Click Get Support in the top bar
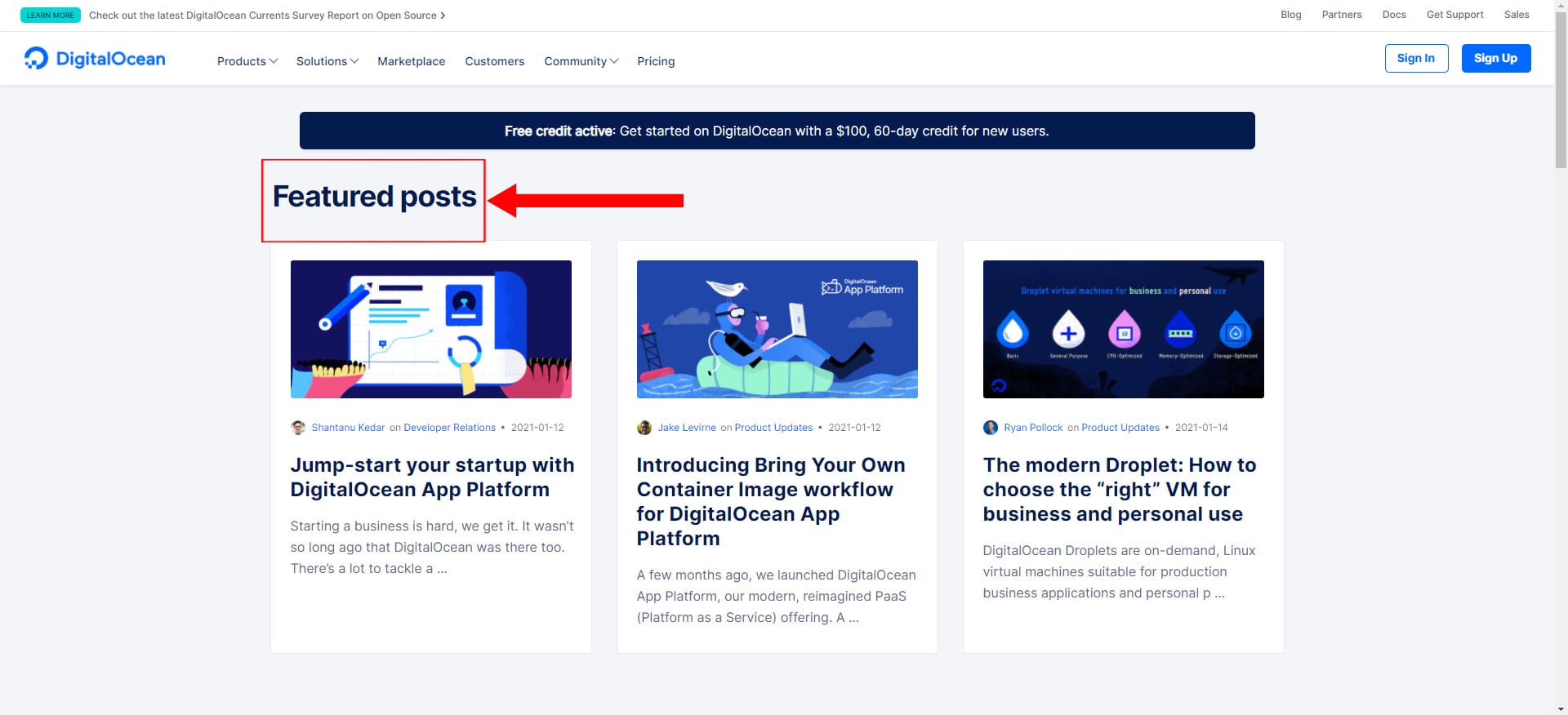Image resolution: width=1568 pixels, height=715 pixels. click(x=1454, y=15)
